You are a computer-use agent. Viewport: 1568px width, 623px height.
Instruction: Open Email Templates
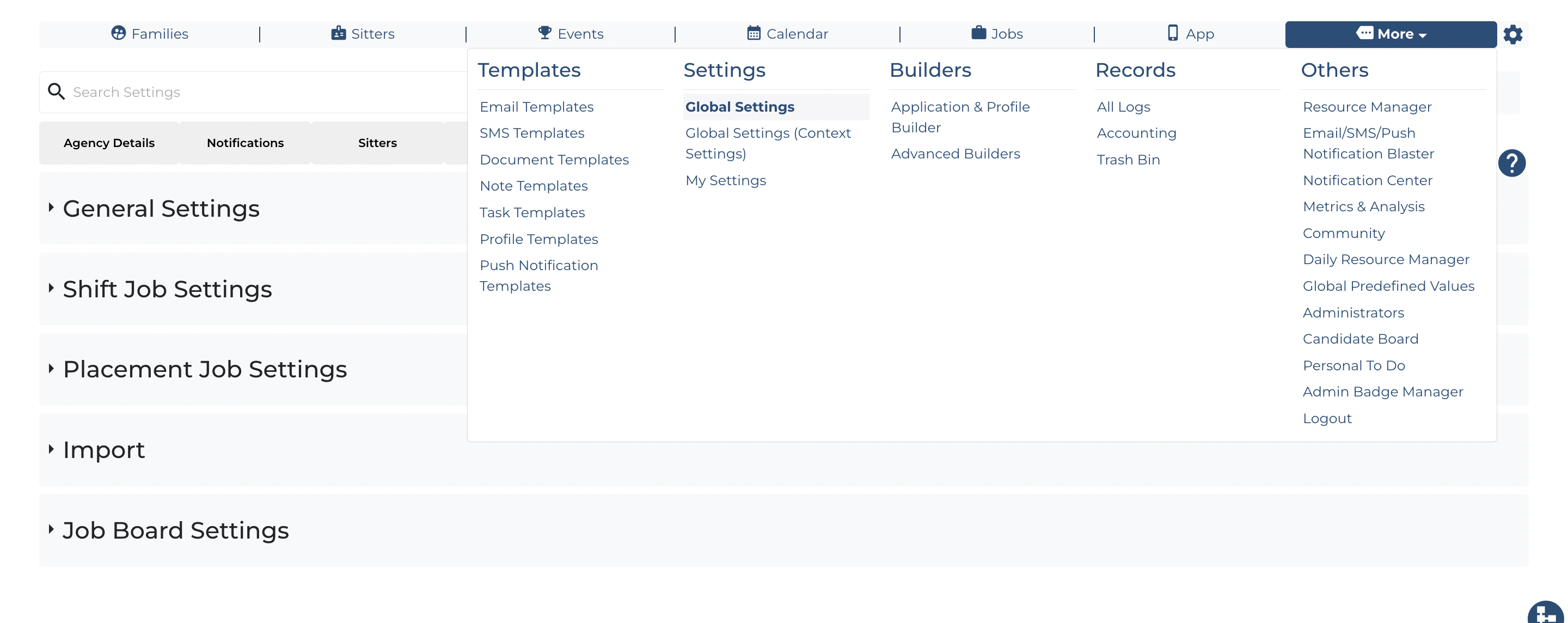click(536, 107)
